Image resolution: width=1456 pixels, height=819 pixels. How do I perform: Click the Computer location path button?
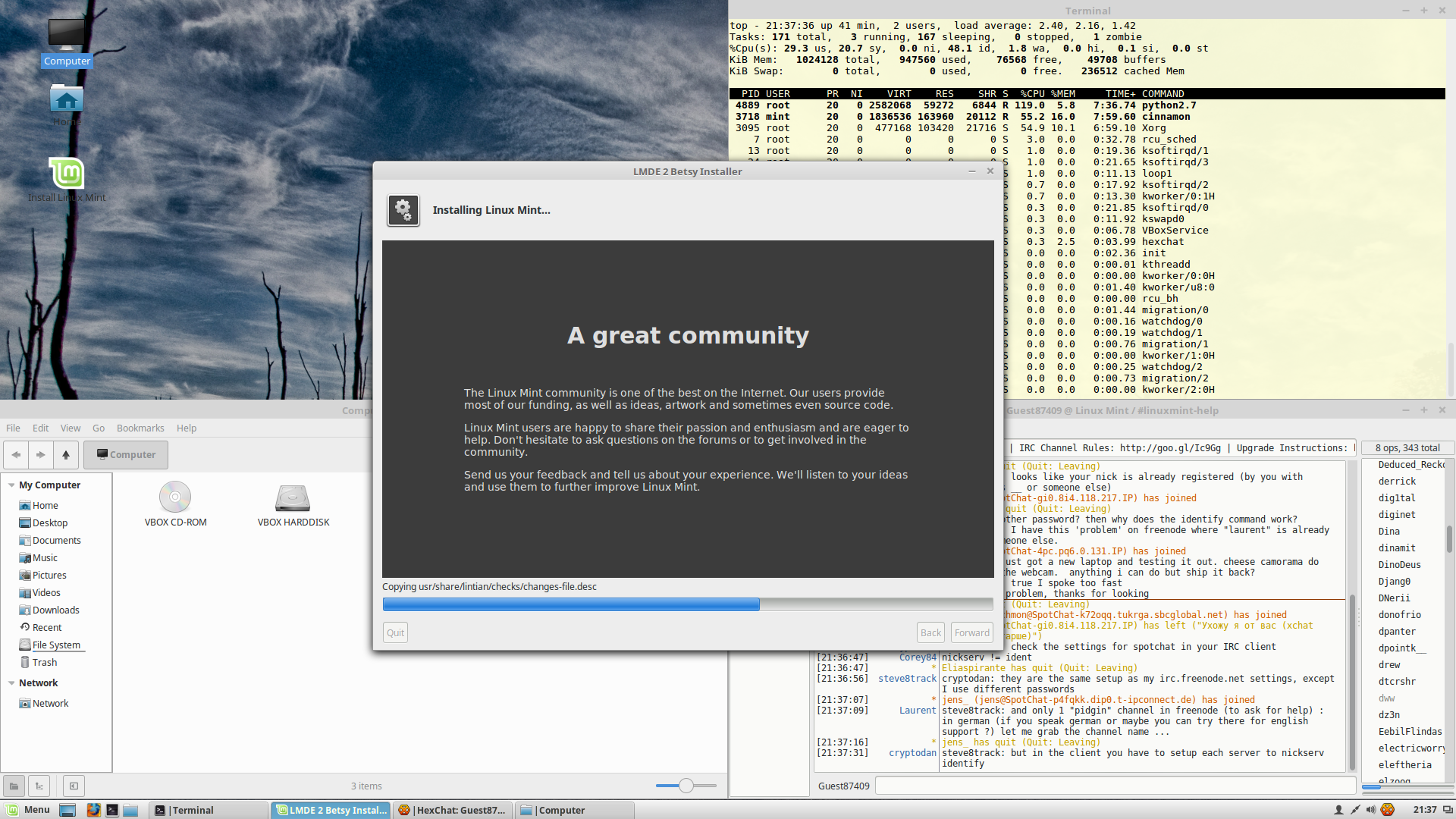[x=126, y=455]
